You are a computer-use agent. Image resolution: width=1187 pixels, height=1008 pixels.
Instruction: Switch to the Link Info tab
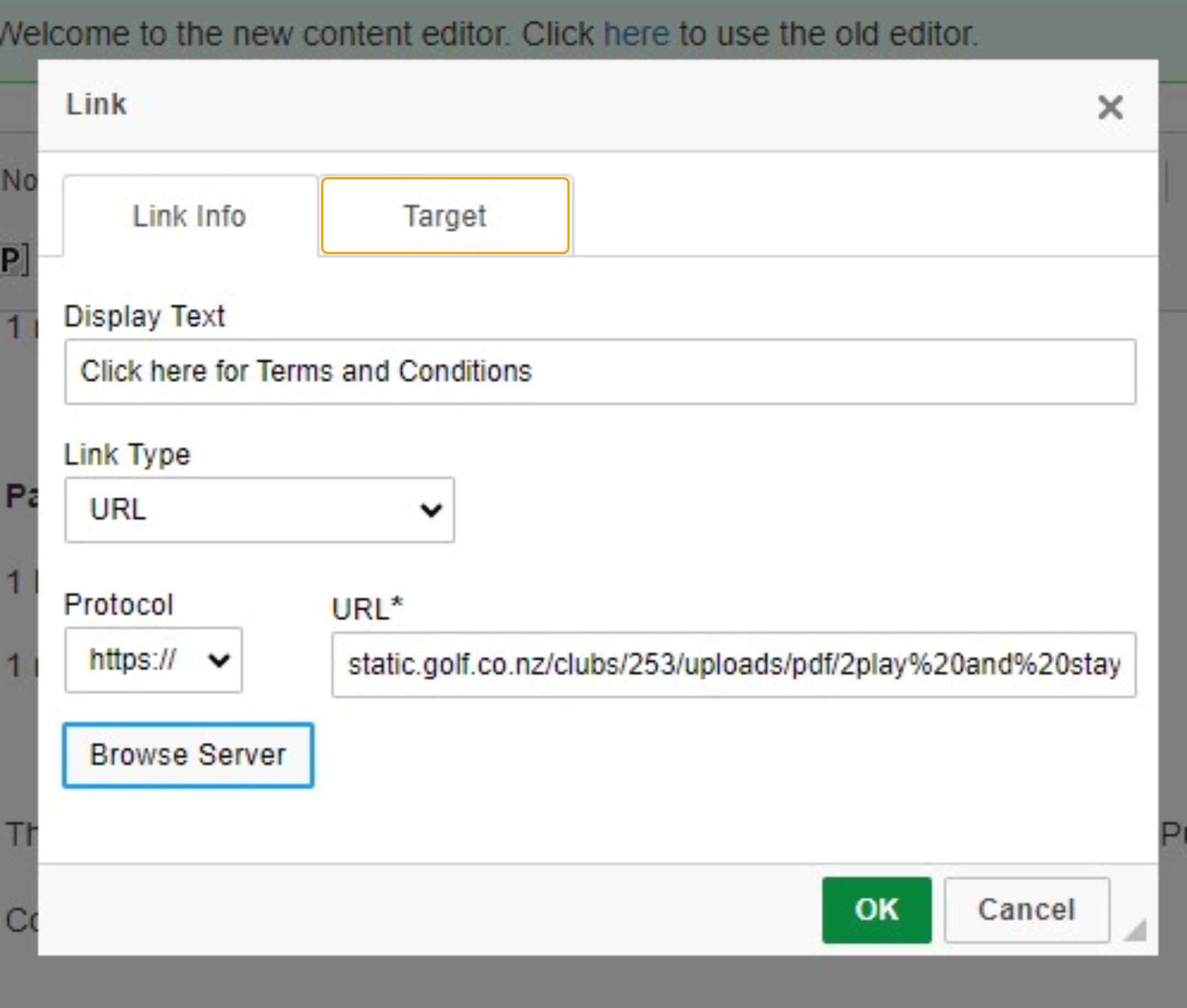click(190, 216)
